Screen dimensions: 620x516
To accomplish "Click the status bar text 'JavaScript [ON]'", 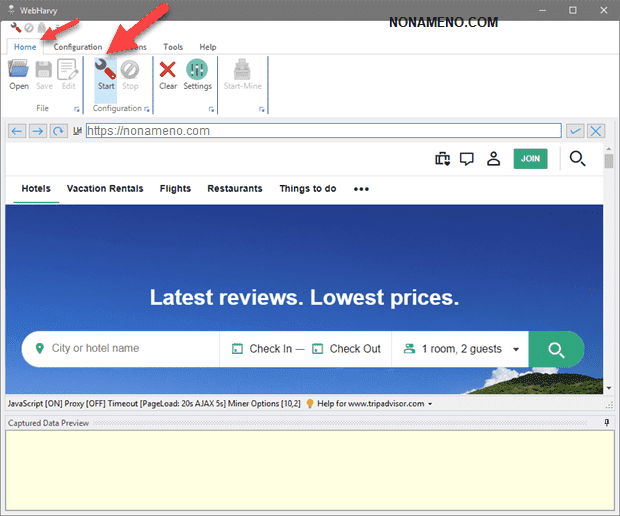I will [x=35, y=404].
